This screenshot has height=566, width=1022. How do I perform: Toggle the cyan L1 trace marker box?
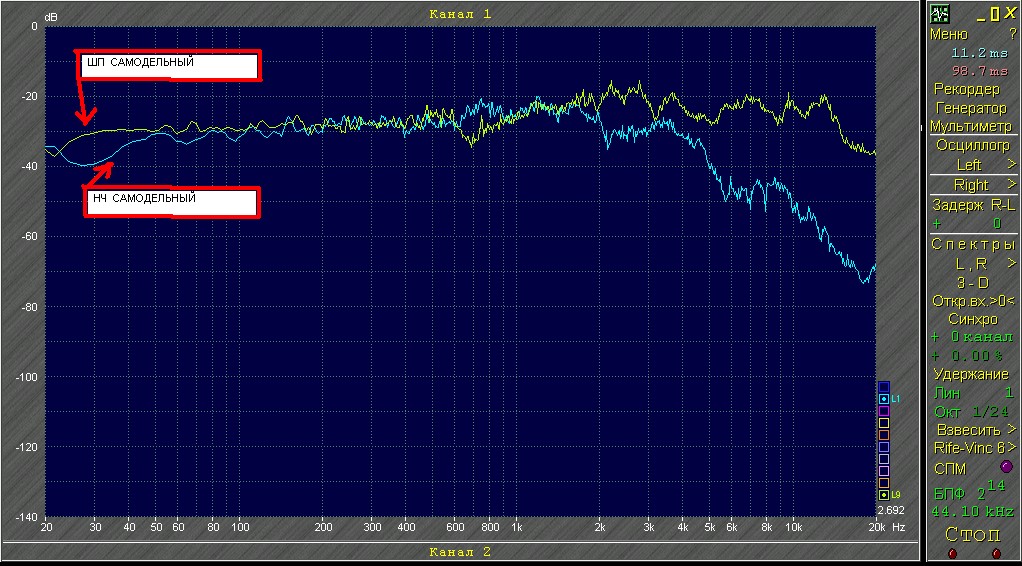click(x=884, y=398)
